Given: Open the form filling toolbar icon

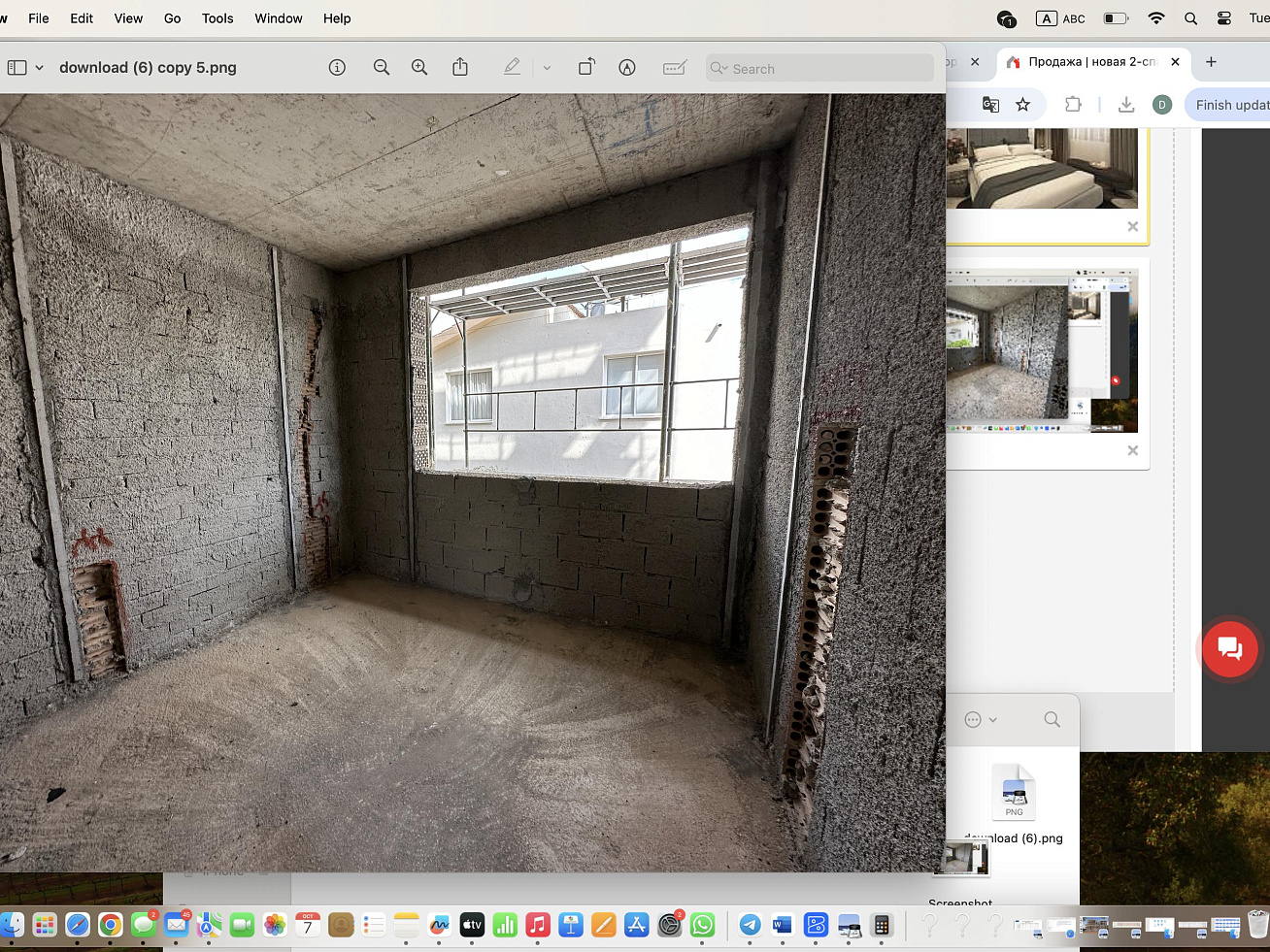Looking at the screenshot, I should tap(674, 68).
